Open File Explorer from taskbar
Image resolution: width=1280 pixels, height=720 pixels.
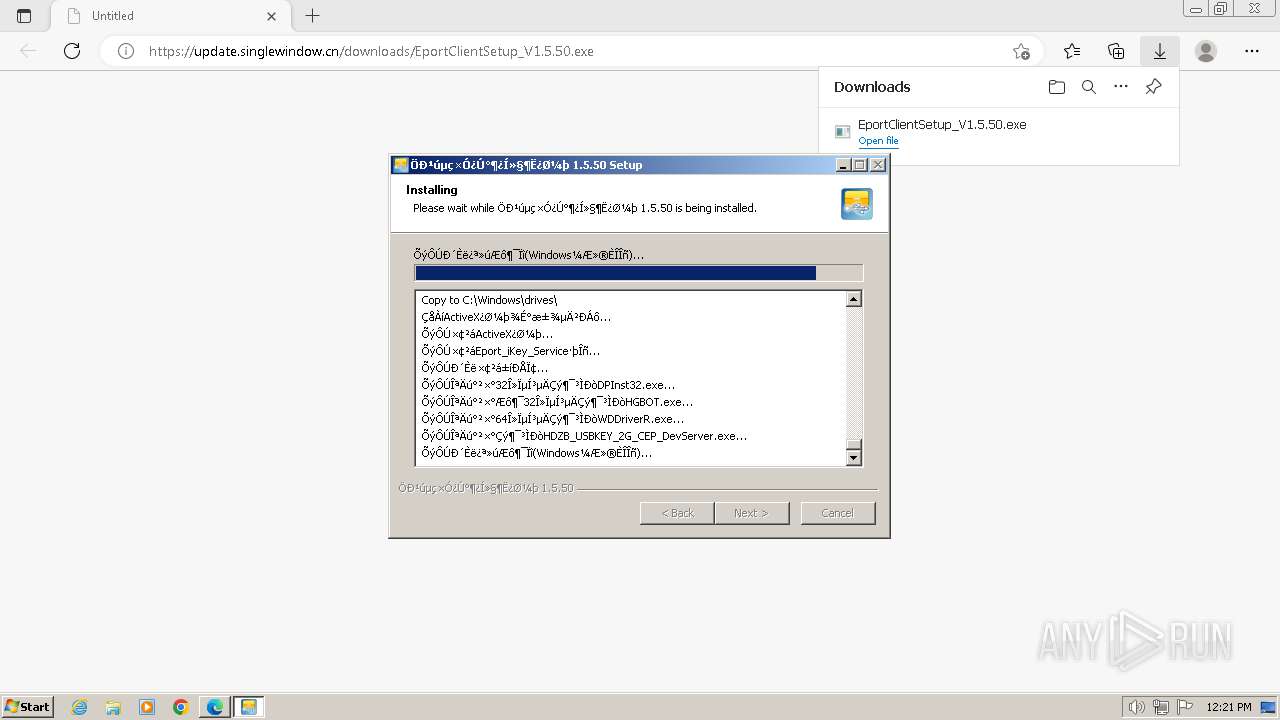click(x=113, y=707)
